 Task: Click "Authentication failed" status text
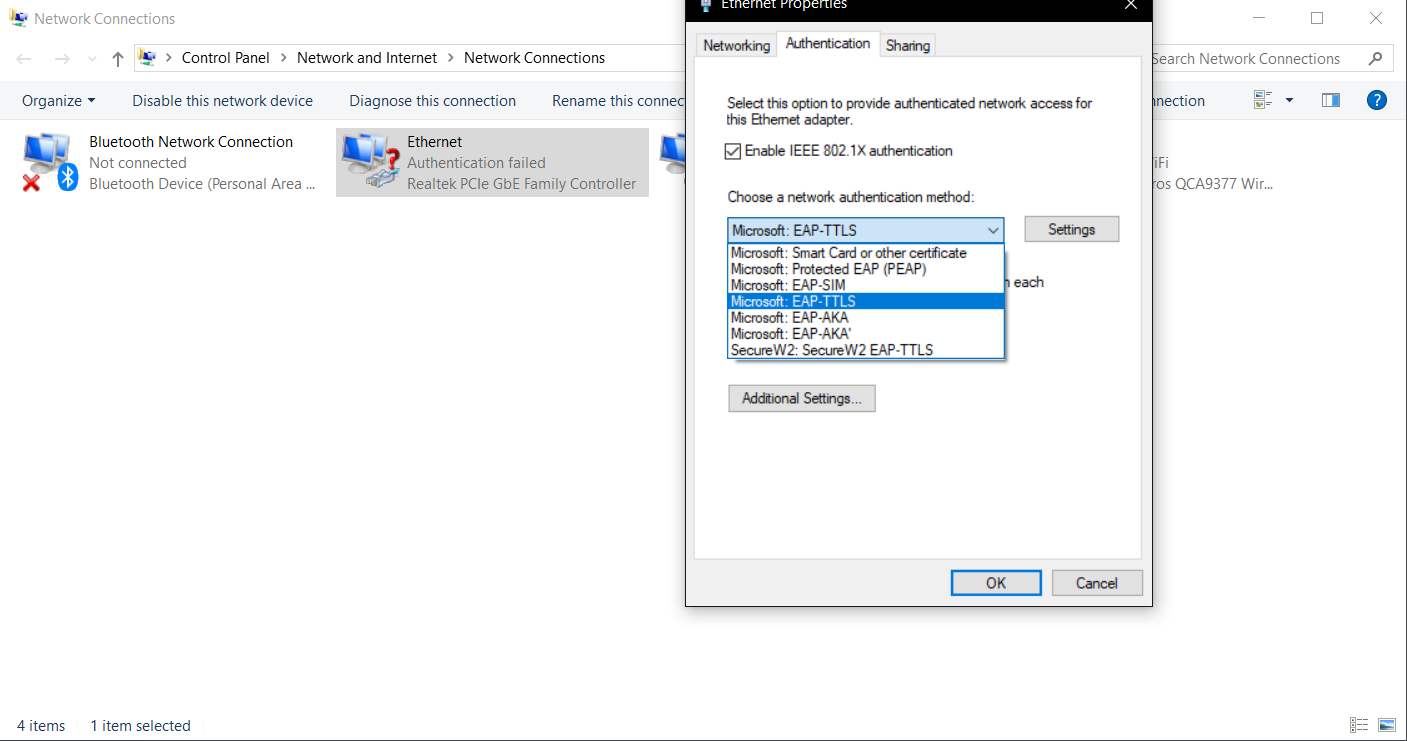coord(476,162)
